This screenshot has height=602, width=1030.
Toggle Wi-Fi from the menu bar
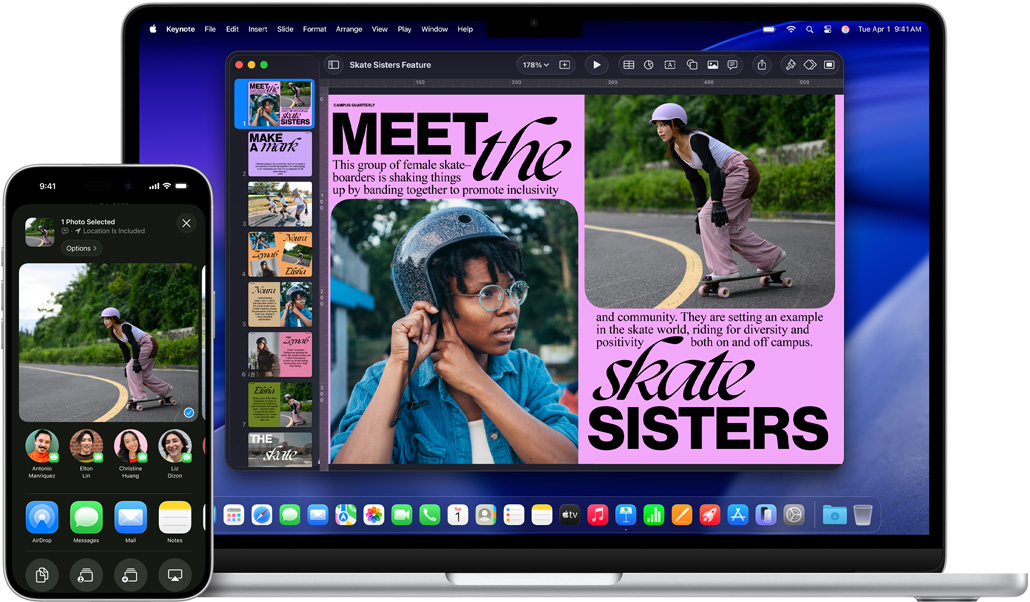pos(790,29)
